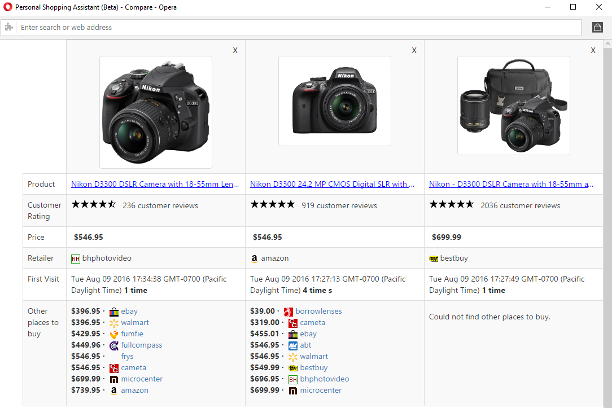612x408 pixels.
Task: Open the microcenter link in the second column
Action: pos(320,390)
